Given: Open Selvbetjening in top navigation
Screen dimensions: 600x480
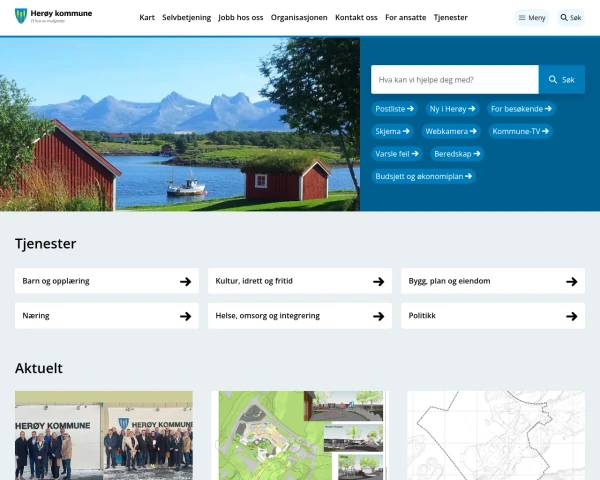Looking at the screenshot, I should (186, 18).
